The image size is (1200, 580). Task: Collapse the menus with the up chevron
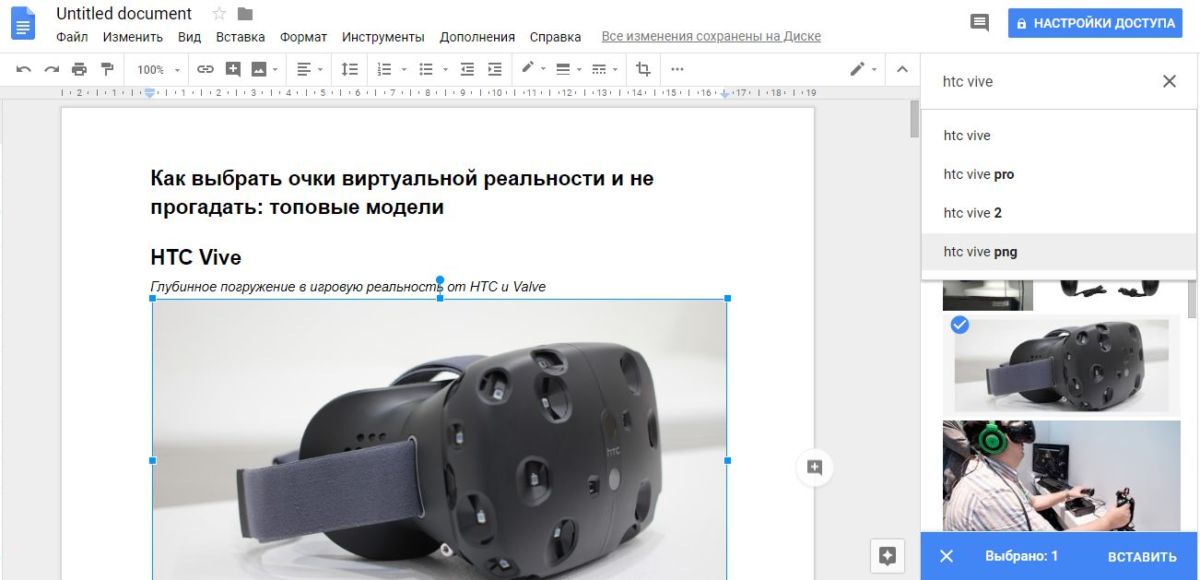point(902,70)
